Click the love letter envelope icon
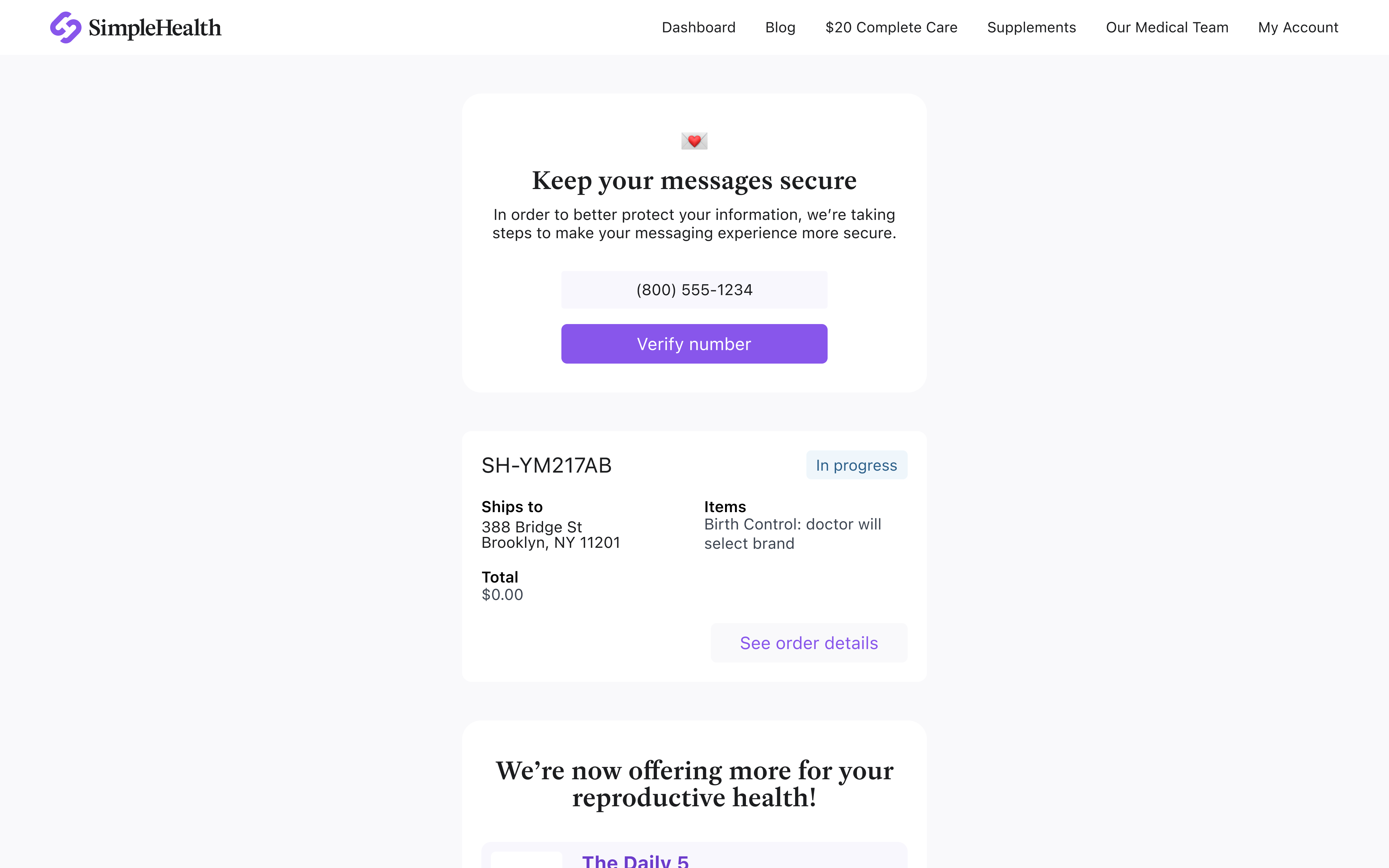Screen dimensions: 1389x868 point(694,141)
